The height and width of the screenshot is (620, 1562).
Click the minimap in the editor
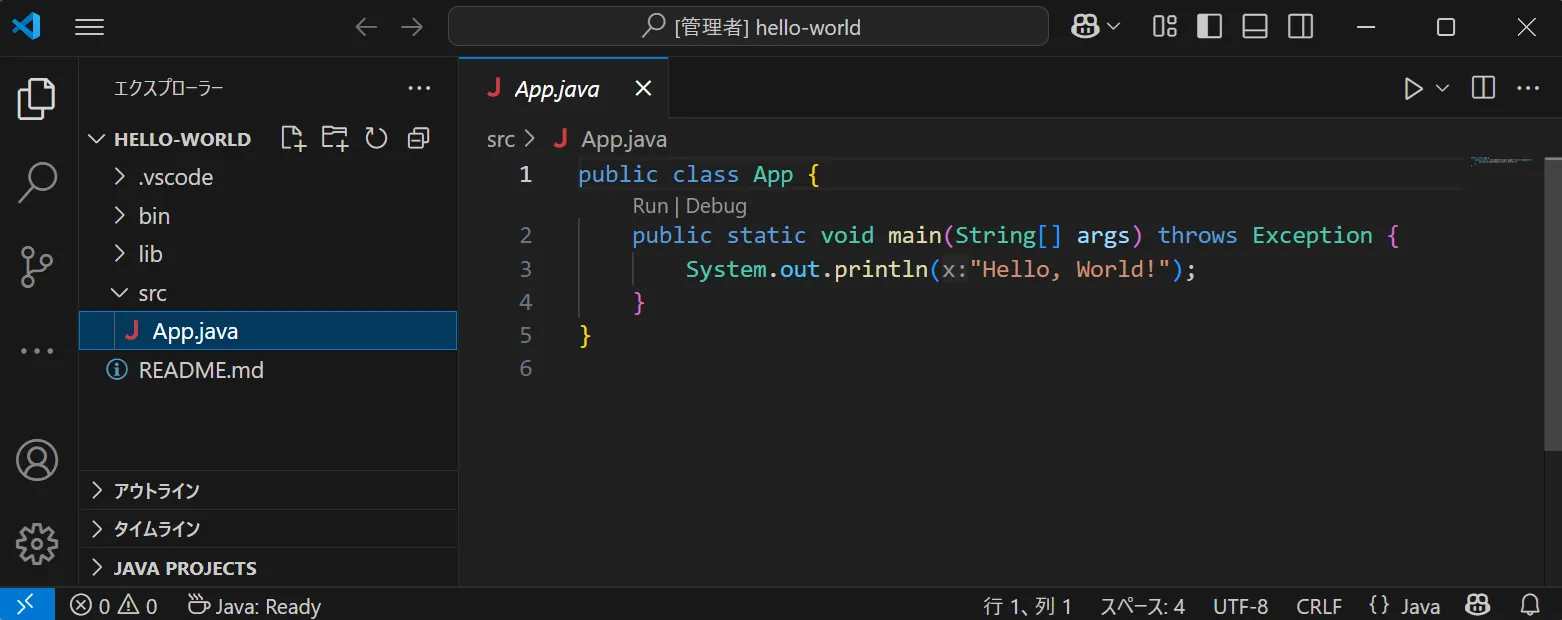[x=1502, y=161]
